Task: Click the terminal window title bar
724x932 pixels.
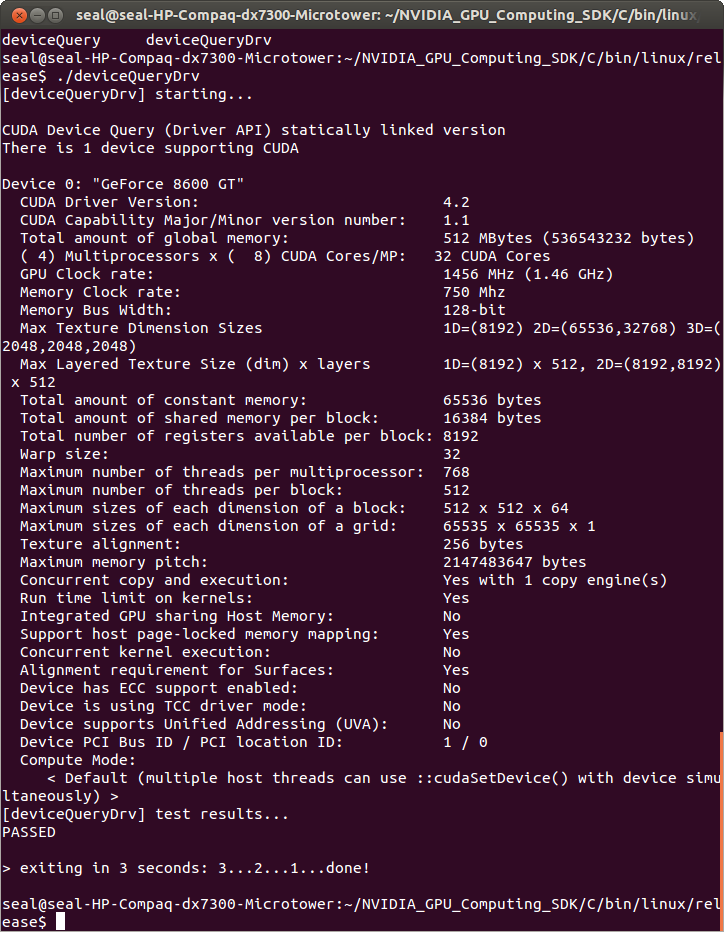Action: tap(360, 15)
